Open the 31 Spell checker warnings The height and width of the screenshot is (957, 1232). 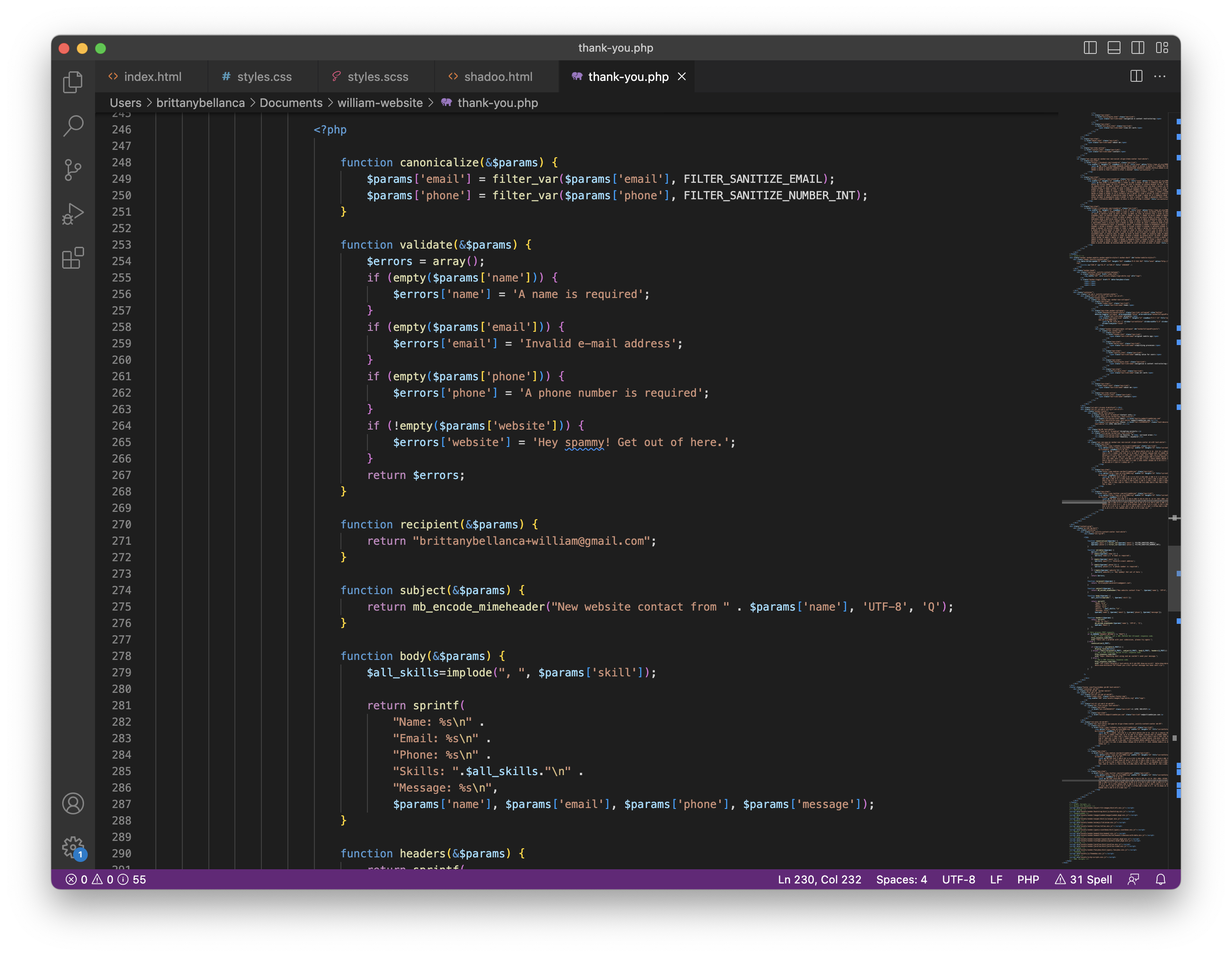1083,879
